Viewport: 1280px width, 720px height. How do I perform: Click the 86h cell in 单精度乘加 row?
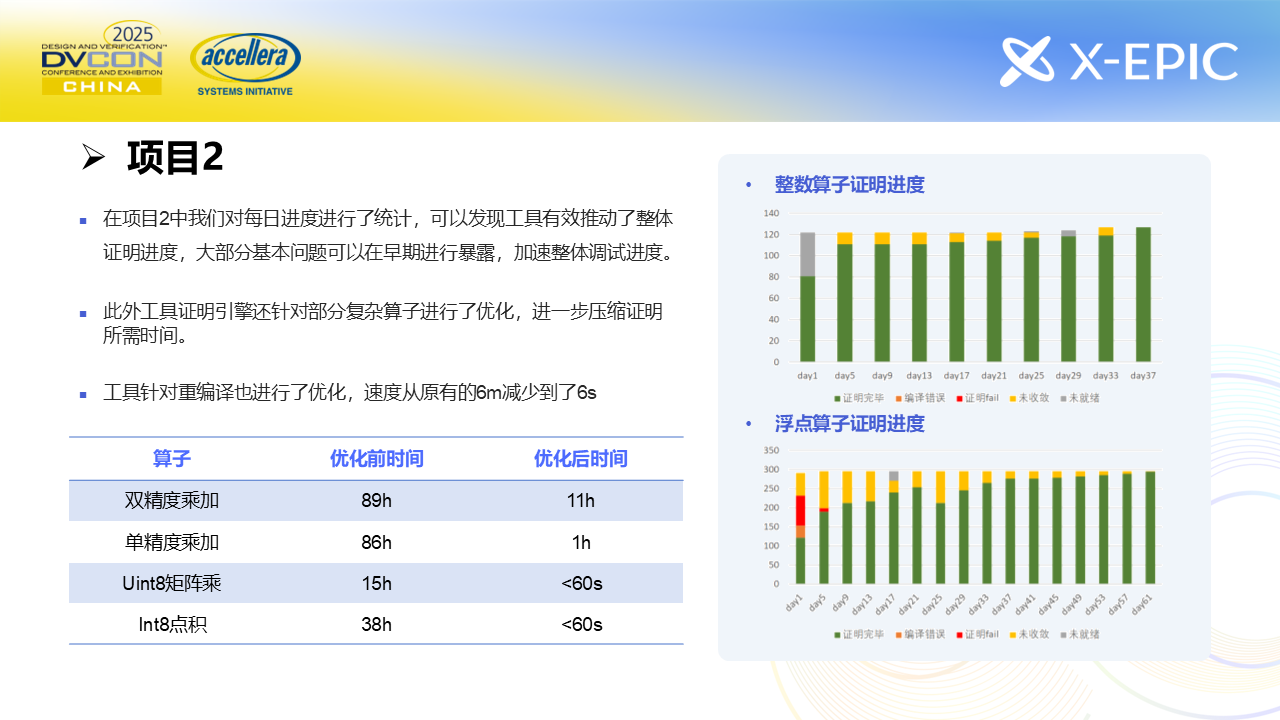click(377, 543)
